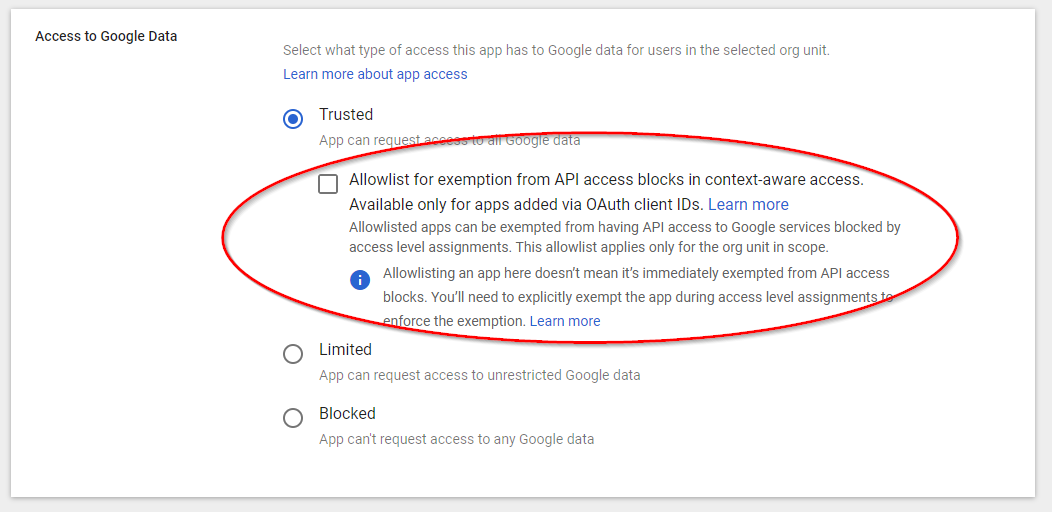
Task: Select the Trusted radio button
Action: [x=293, y=119]
